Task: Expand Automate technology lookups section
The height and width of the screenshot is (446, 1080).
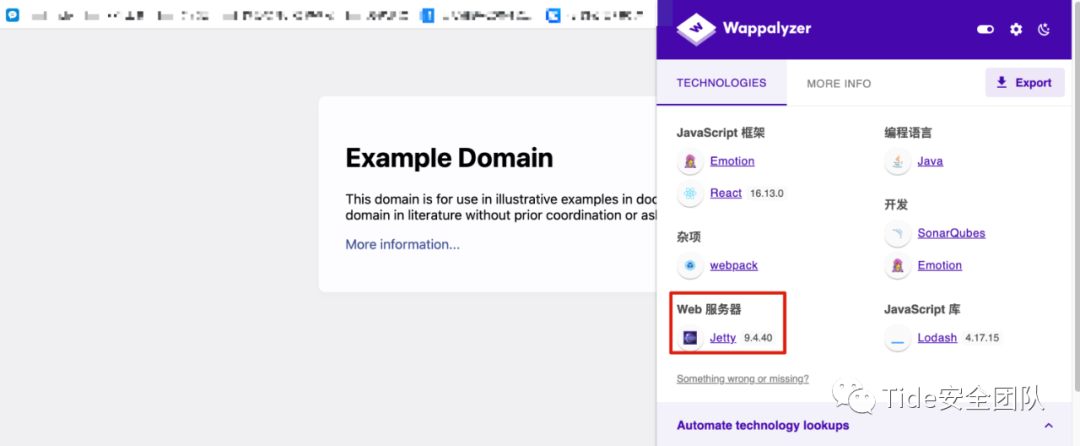Action: [1048, 425]
